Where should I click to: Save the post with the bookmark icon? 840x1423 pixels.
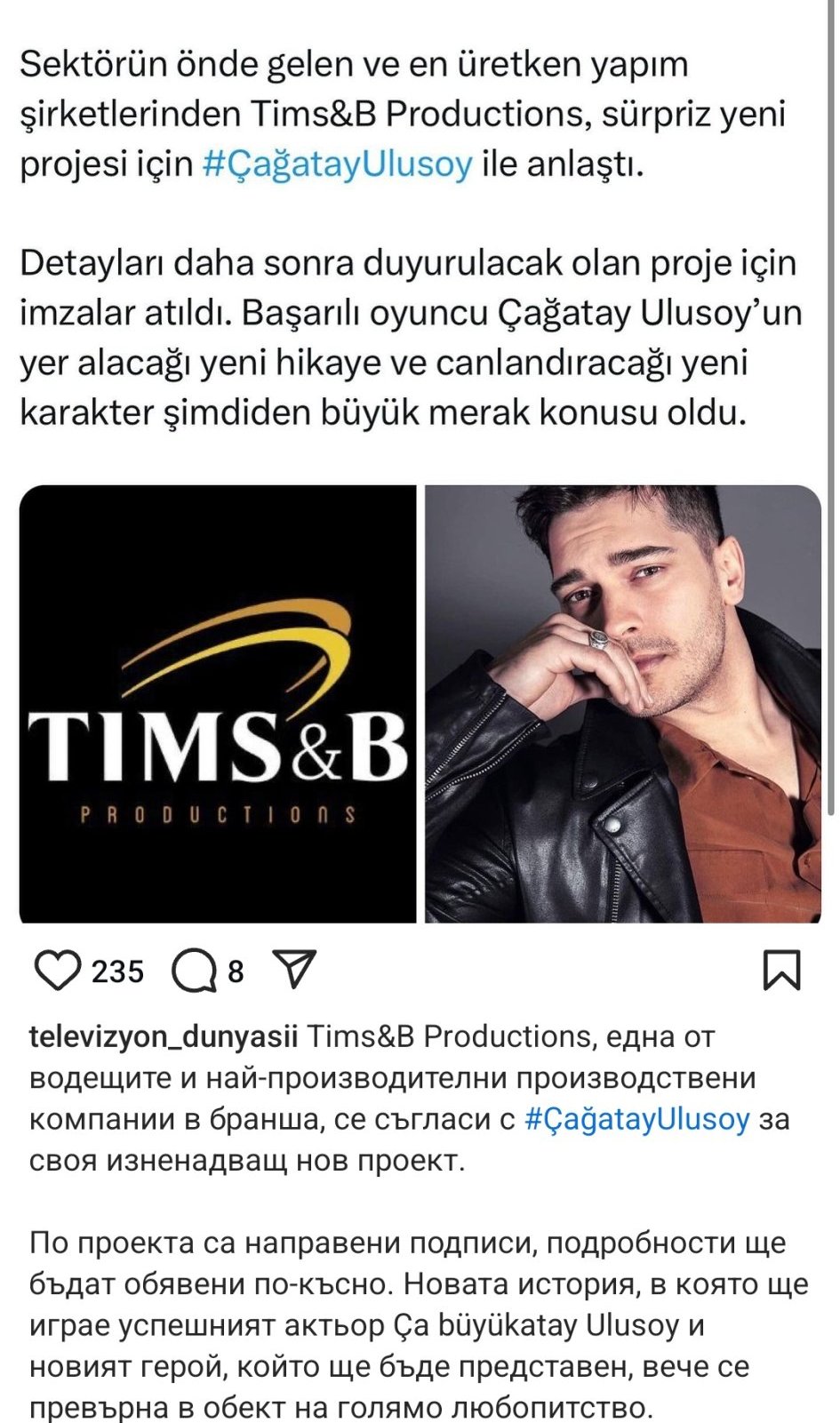point(782,970)
